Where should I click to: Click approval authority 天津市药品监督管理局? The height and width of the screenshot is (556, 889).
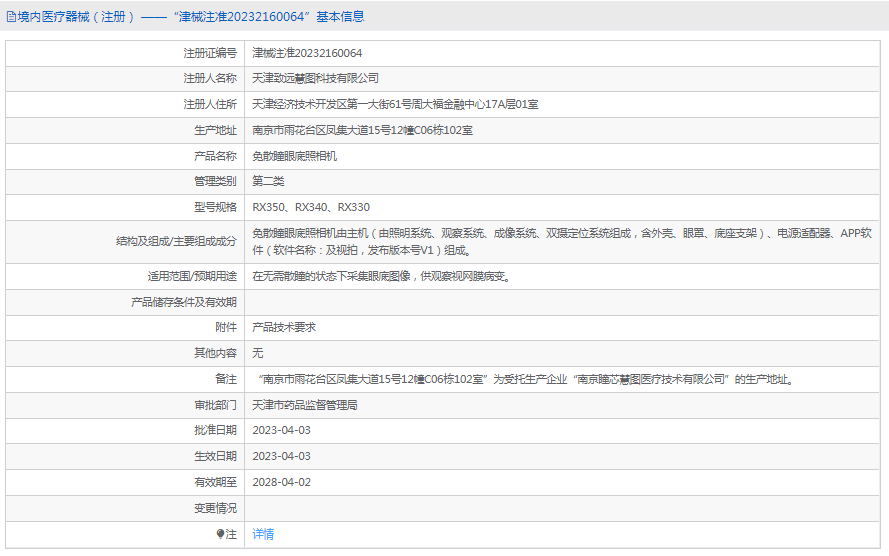(x=305, y=405)
